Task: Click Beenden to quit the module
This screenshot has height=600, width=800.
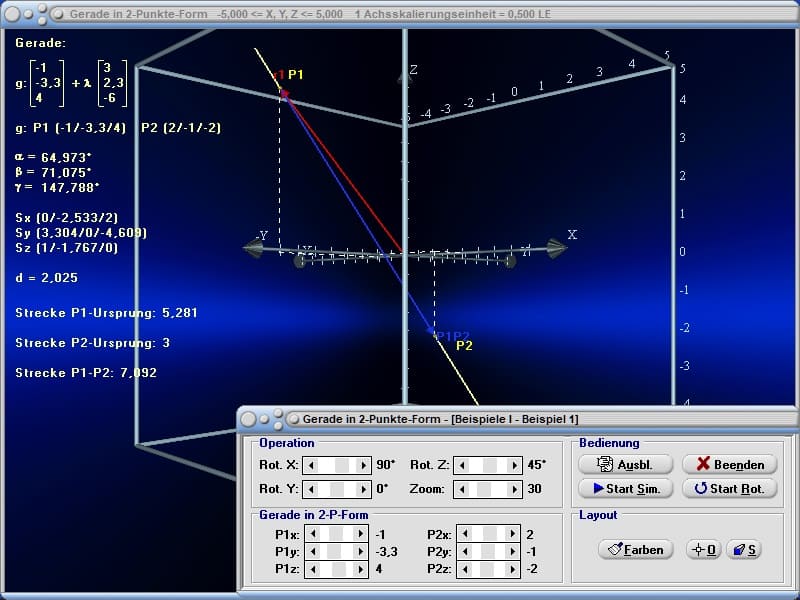Action: 730,464
